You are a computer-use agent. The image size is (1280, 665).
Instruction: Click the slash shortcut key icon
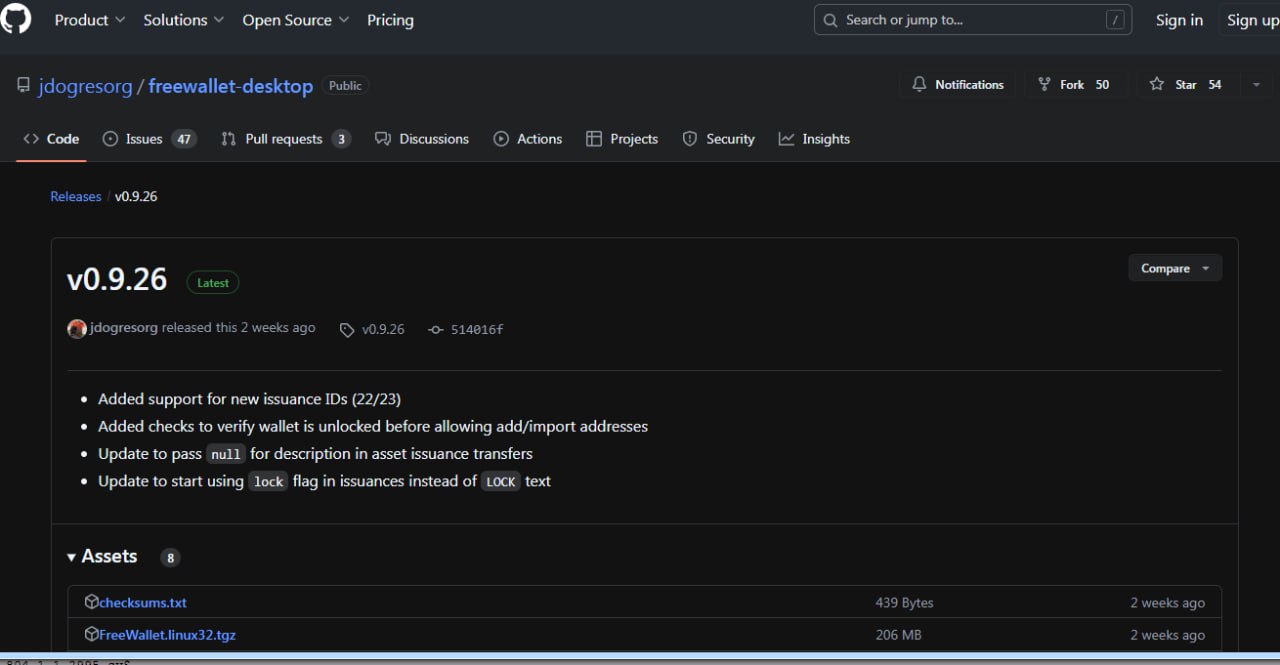(x=1115, y=20)
